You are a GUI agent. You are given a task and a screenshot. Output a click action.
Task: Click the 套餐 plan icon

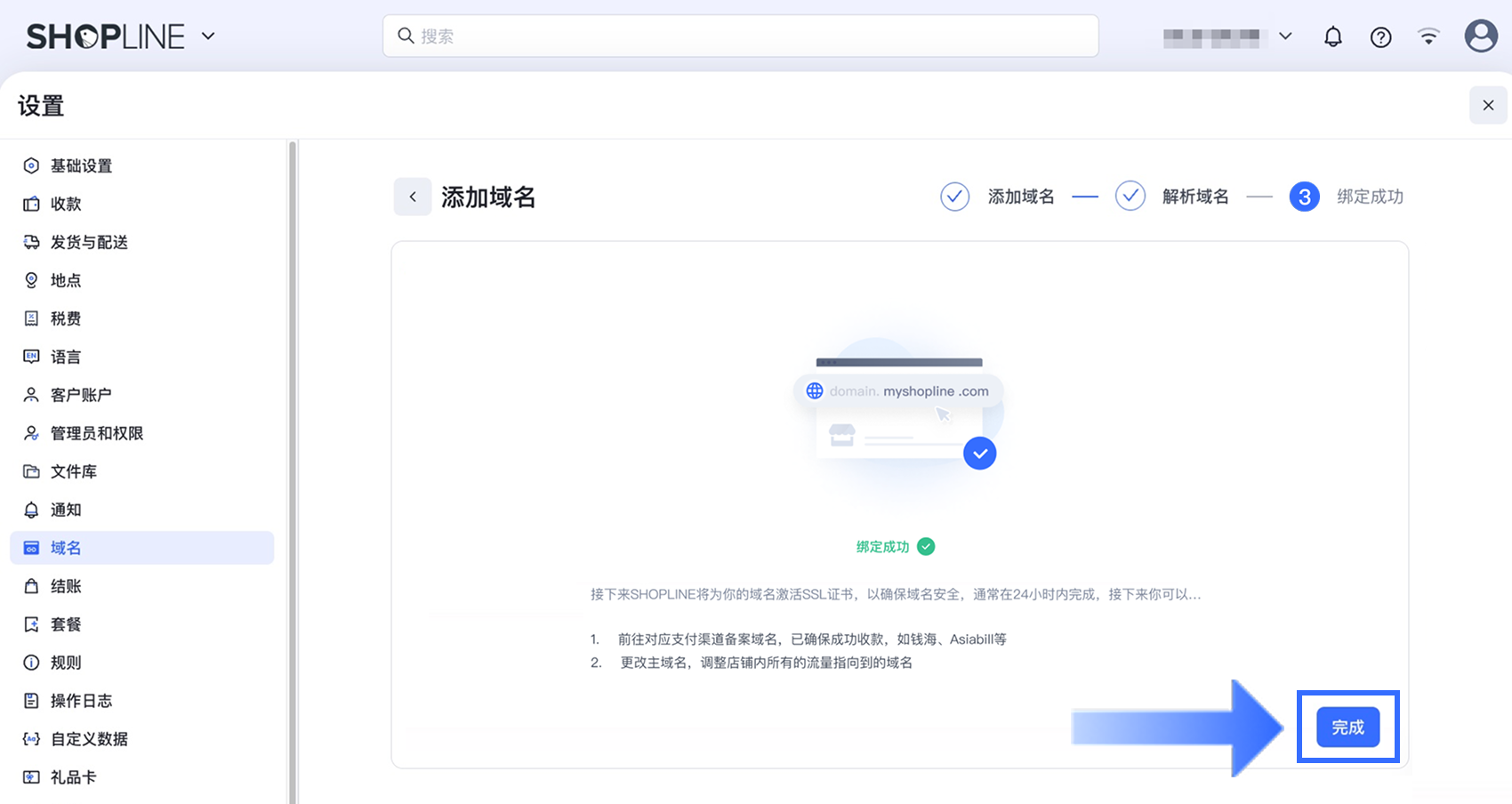pyautogui.click(x=31, y=624)
